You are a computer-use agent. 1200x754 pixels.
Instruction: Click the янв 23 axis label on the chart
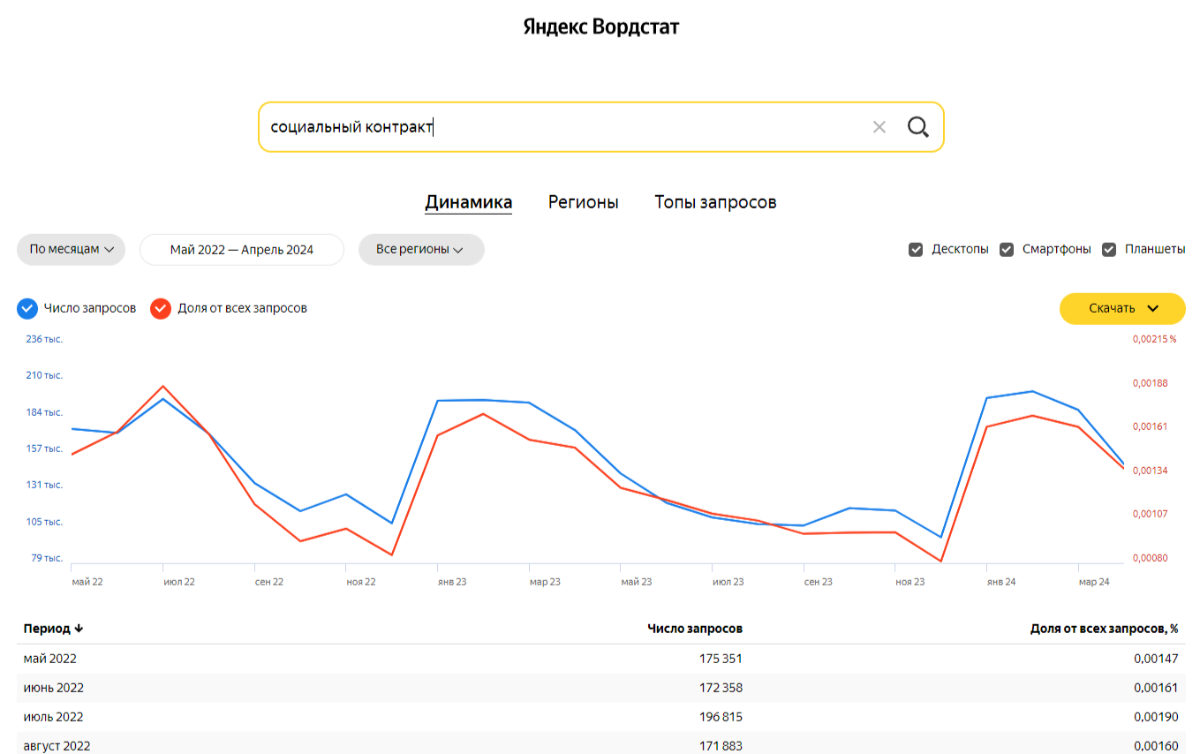tap(453, 581)
